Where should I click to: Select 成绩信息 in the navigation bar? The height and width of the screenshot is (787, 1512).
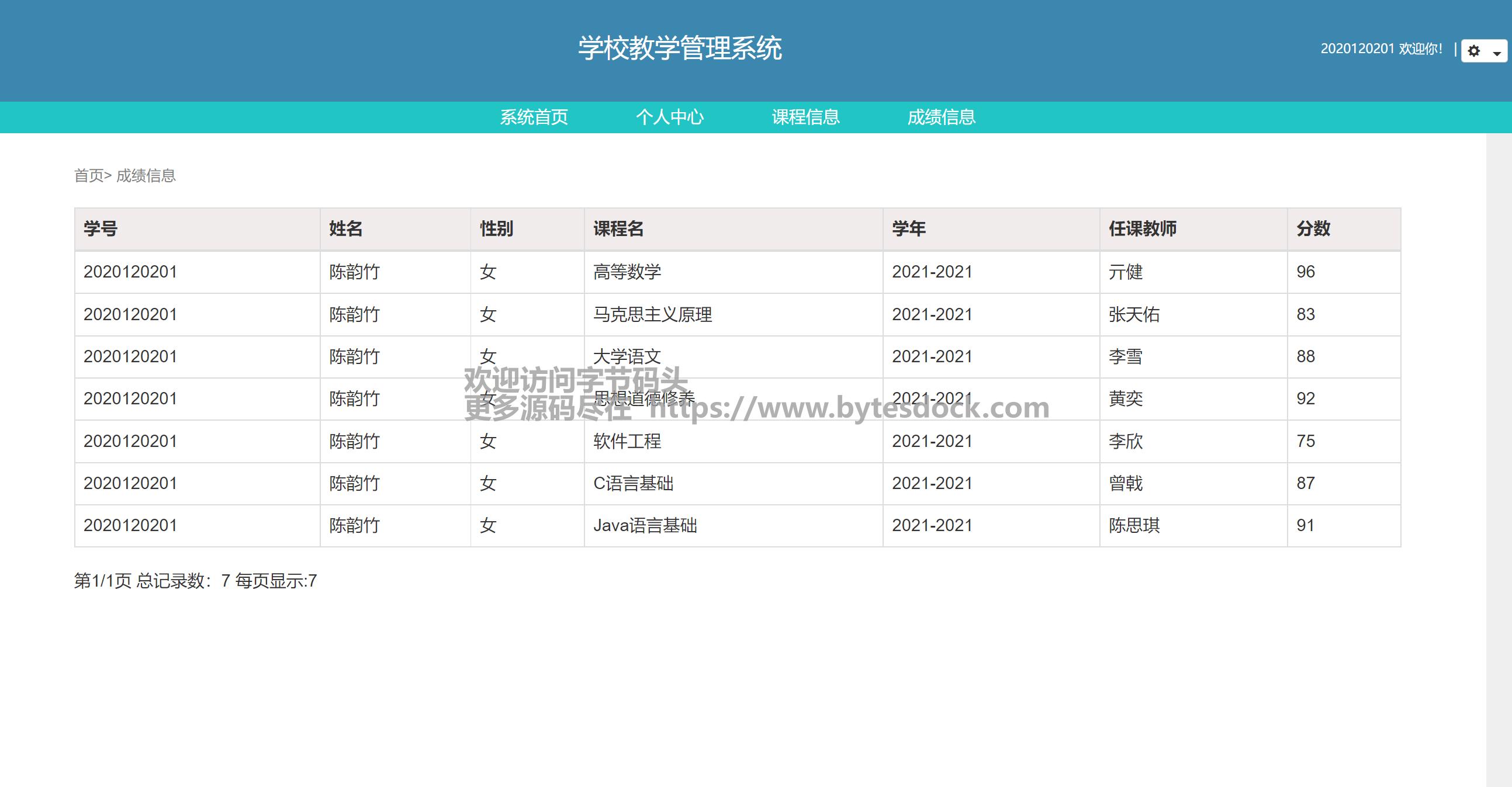941,117
